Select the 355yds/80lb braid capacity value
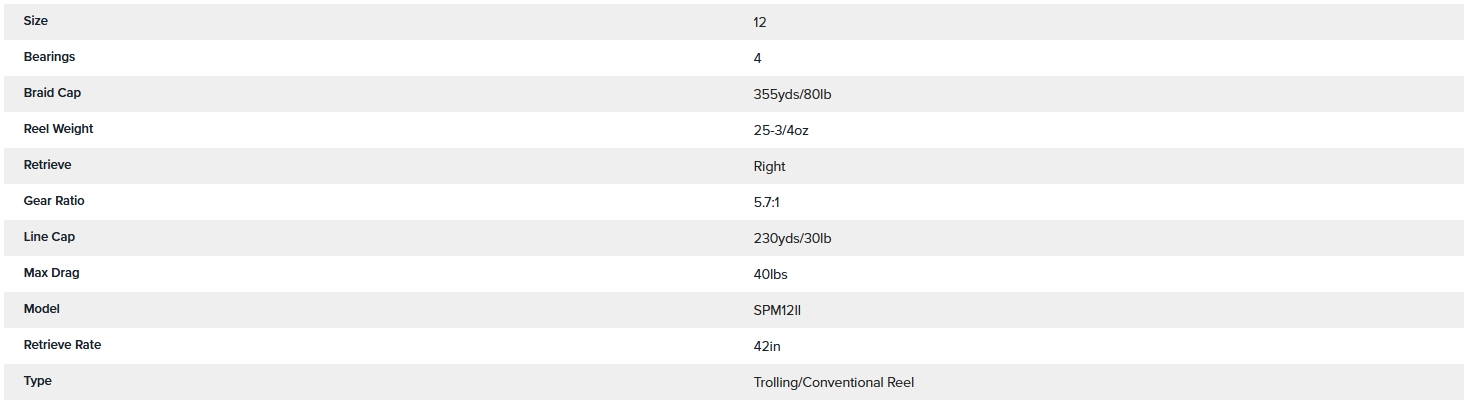The height and width of the screenshot is (406, 1466). click(792, 94)
